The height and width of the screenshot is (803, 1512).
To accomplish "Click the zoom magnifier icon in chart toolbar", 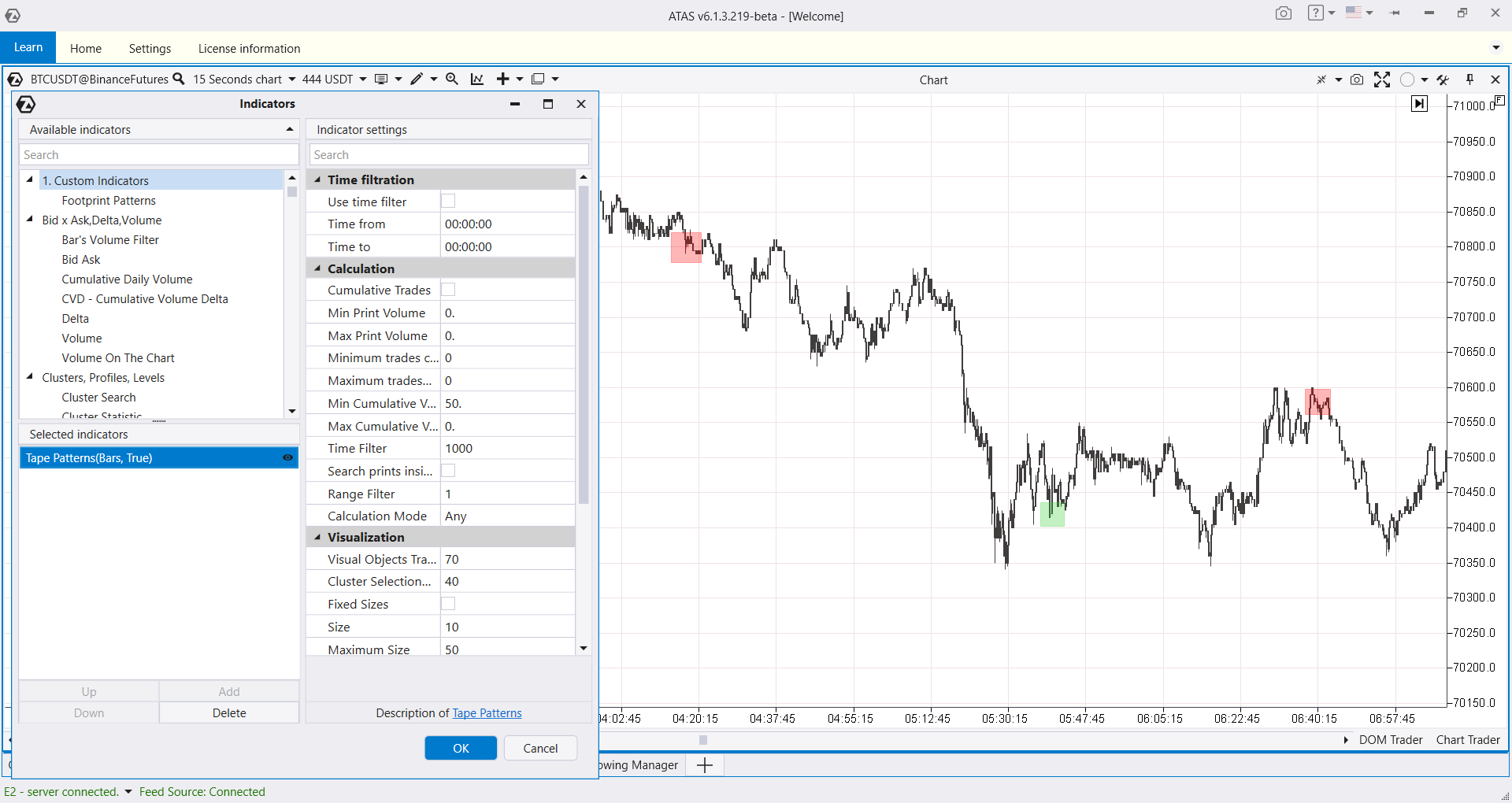I will click(452, 79).
